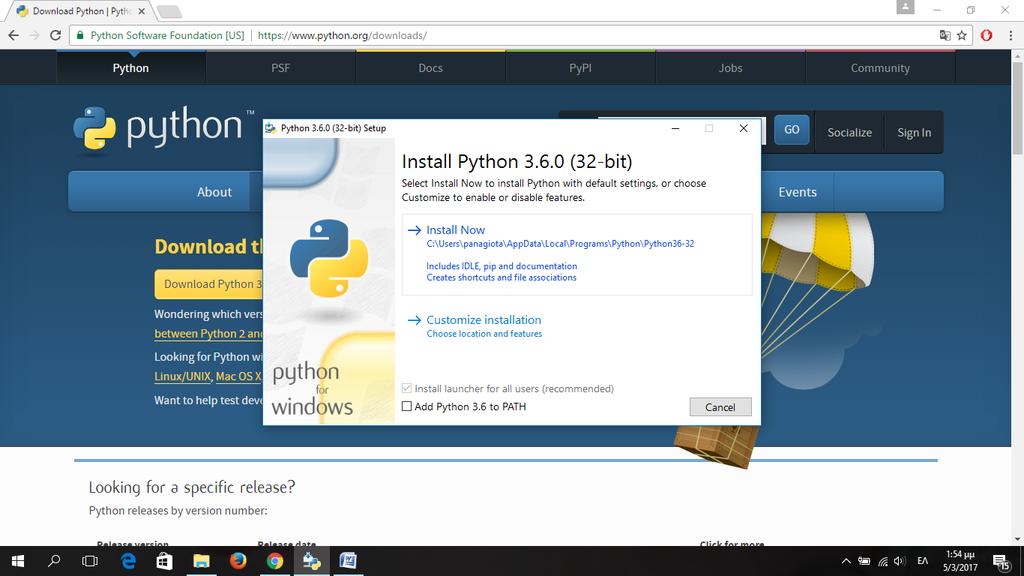Open the Events menu on python.org
Image resolution: width=1024 pixels, height=576 pixels.
tap(797, 192)
